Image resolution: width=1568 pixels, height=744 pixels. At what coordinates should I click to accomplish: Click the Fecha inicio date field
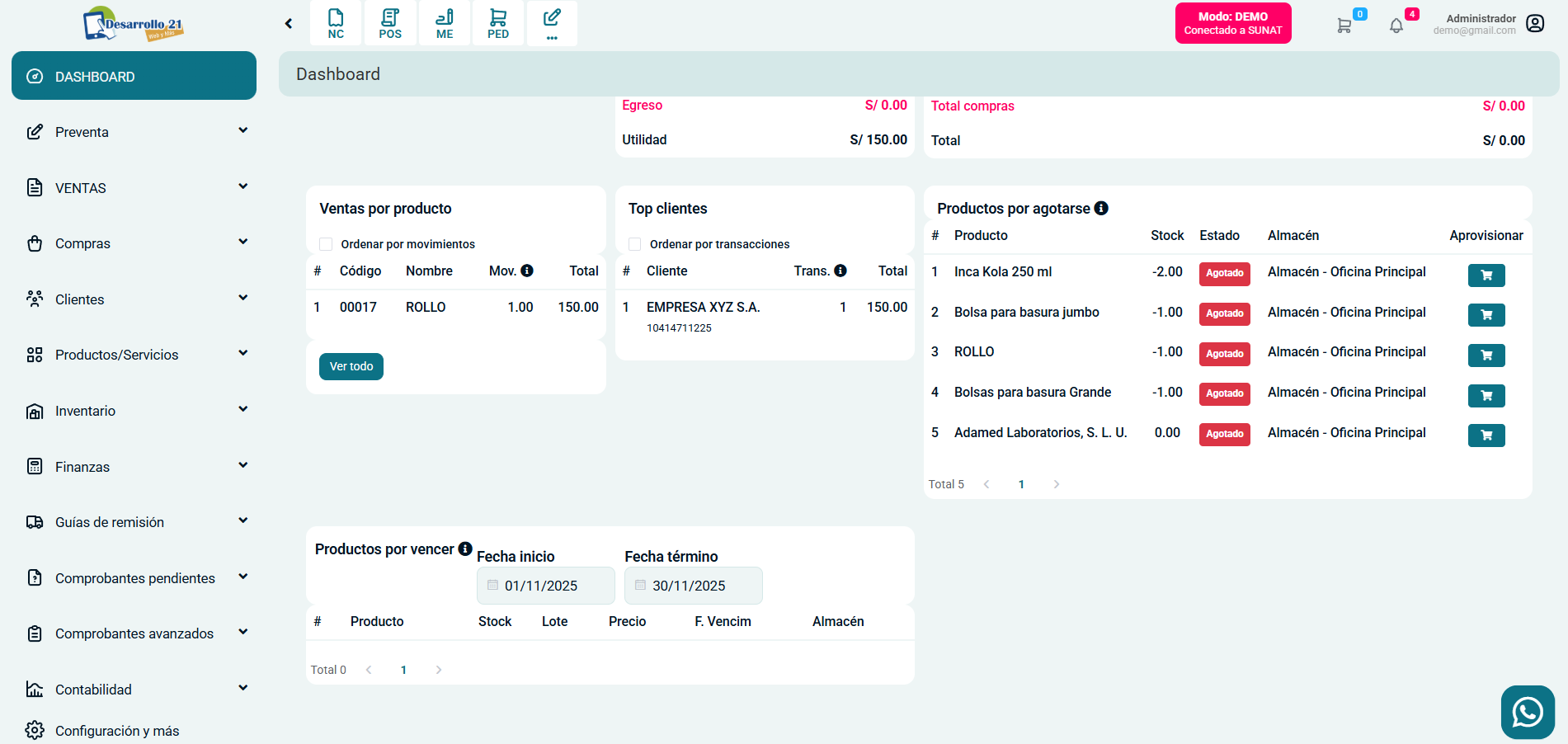coord(546,586)
